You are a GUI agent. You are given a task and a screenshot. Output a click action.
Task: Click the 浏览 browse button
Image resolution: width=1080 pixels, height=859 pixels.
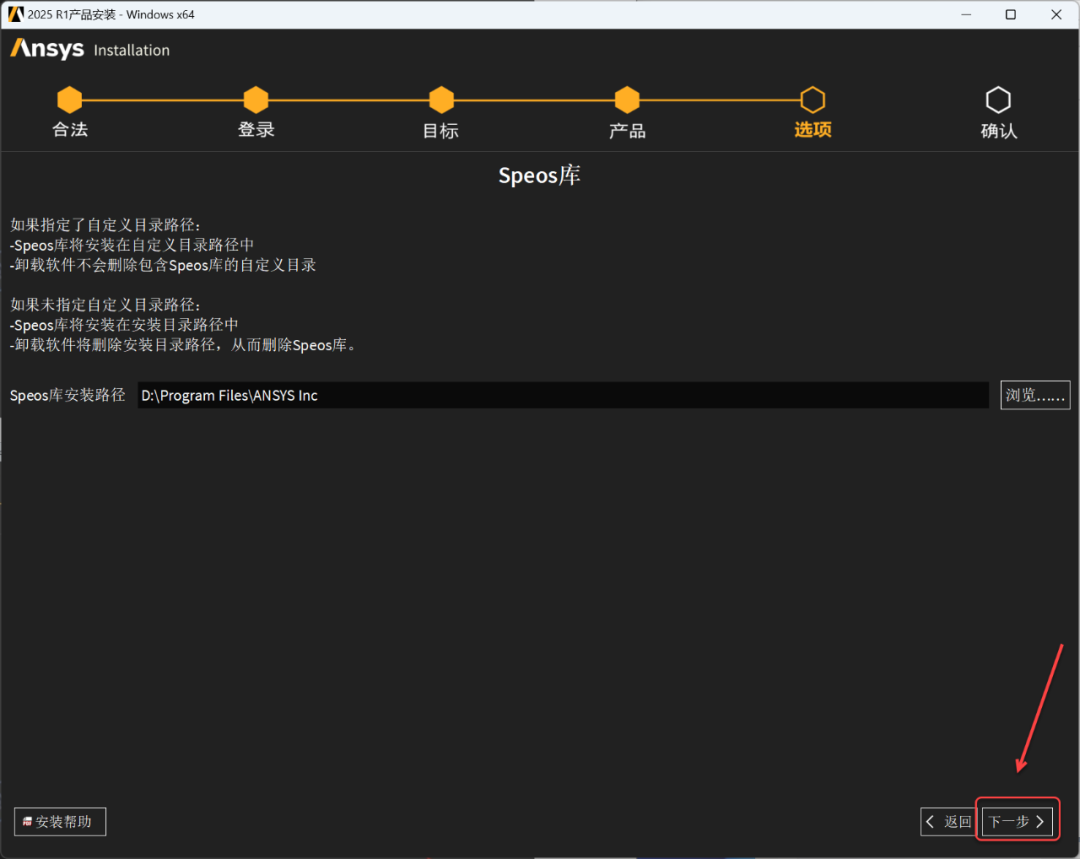coord(1035,395)
